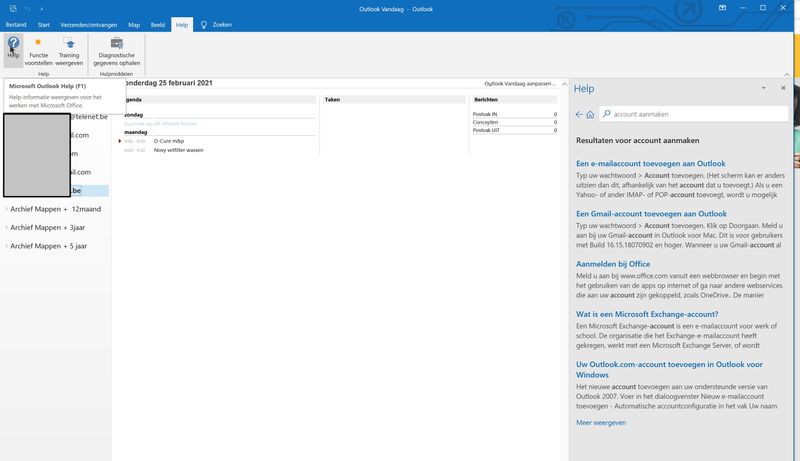Image resolution: width=800 pixels, height=461 pixels.
Task: Close the Help task pane
Action: click(x=783, y=88)
